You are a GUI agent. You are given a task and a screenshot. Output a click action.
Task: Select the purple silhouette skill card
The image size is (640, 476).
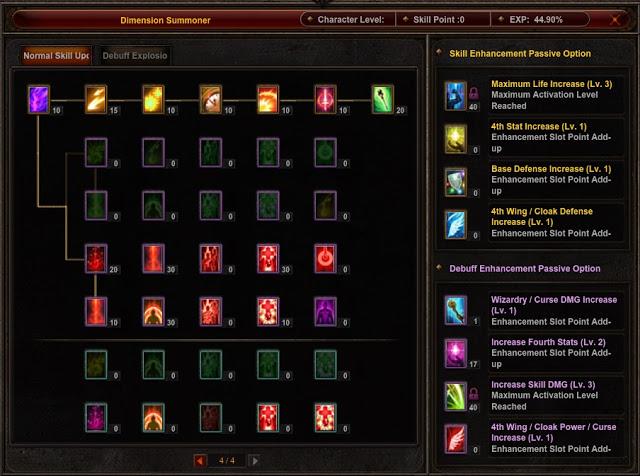tap(325, 311)
